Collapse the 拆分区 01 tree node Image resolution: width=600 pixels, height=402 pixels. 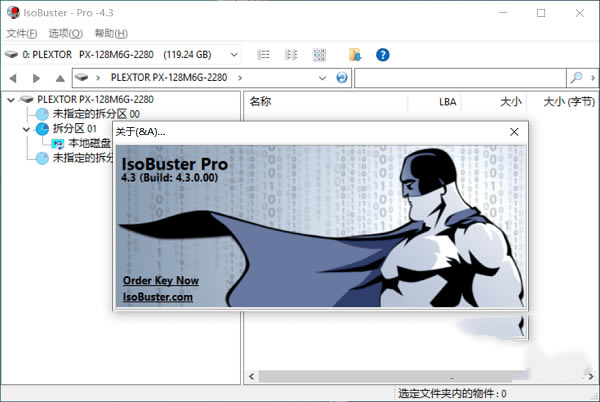point(26,129)
